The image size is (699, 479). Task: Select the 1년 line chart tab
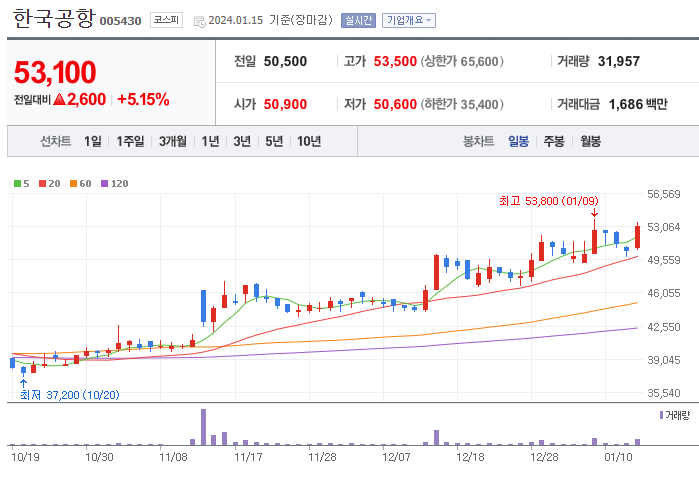pyautogui.click(x=210, y=141)
